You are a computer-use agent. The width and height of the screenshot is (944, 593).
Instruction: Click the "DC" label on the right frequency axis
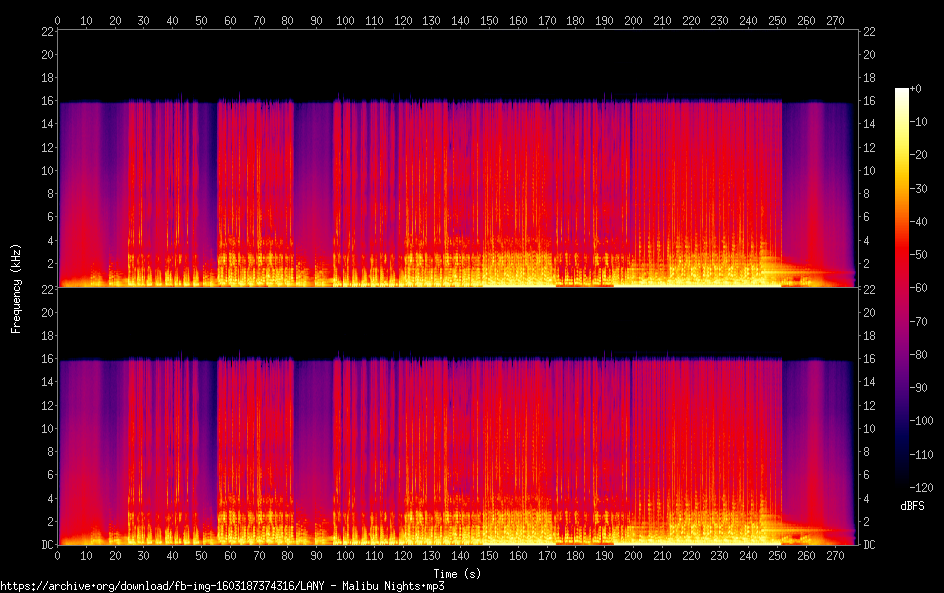[869, 544]
